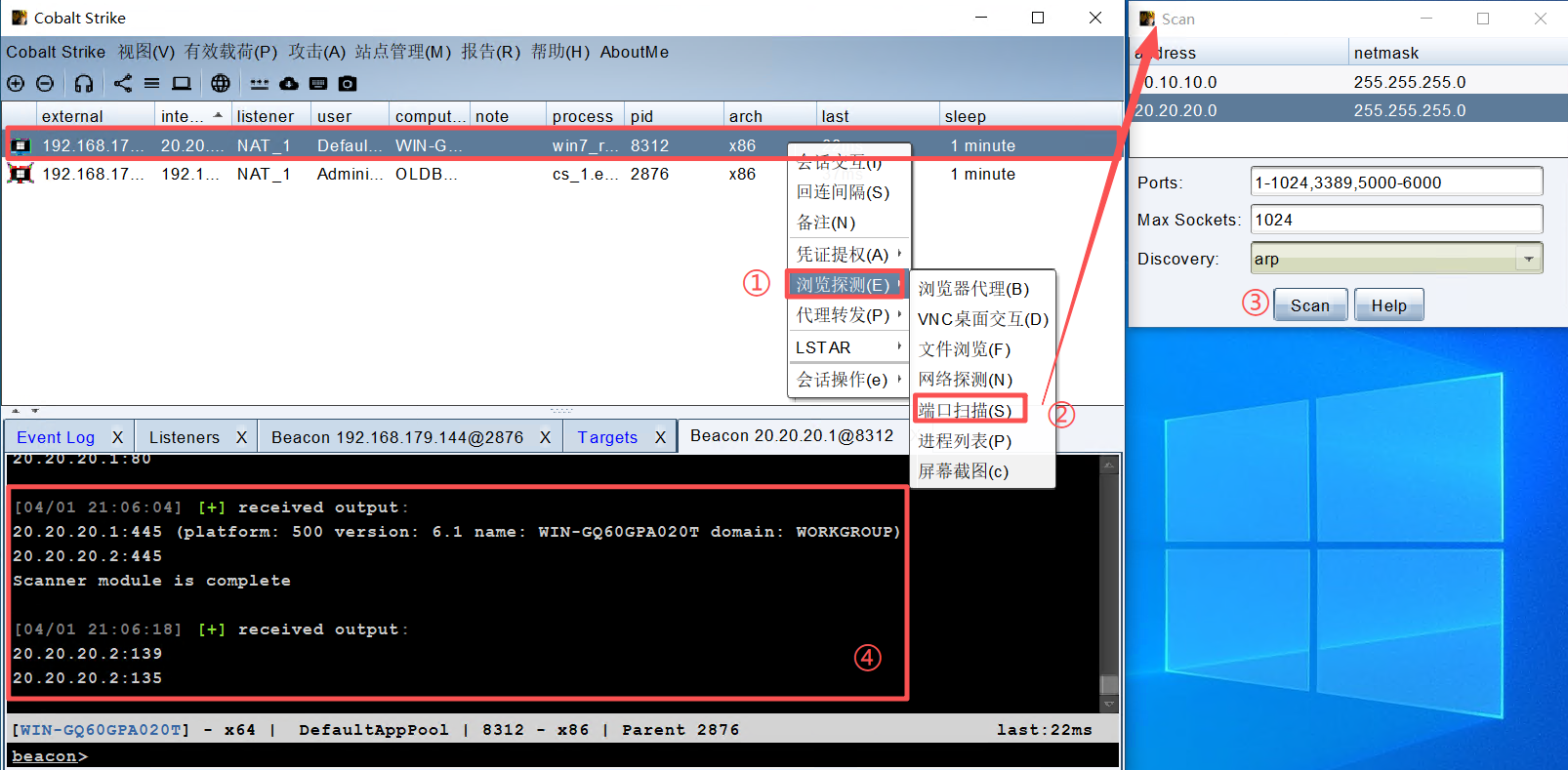
Task: Open the 有效载荷(P) menu
Action: click(231, 52)
